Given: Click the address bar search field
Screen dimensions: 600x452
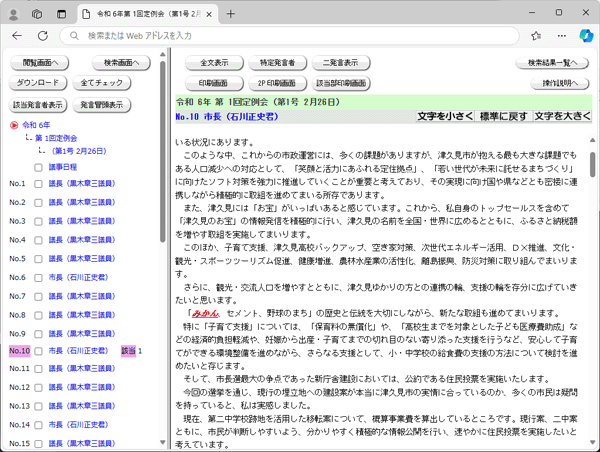Looking at the screenshot, I should click(289, 36).
